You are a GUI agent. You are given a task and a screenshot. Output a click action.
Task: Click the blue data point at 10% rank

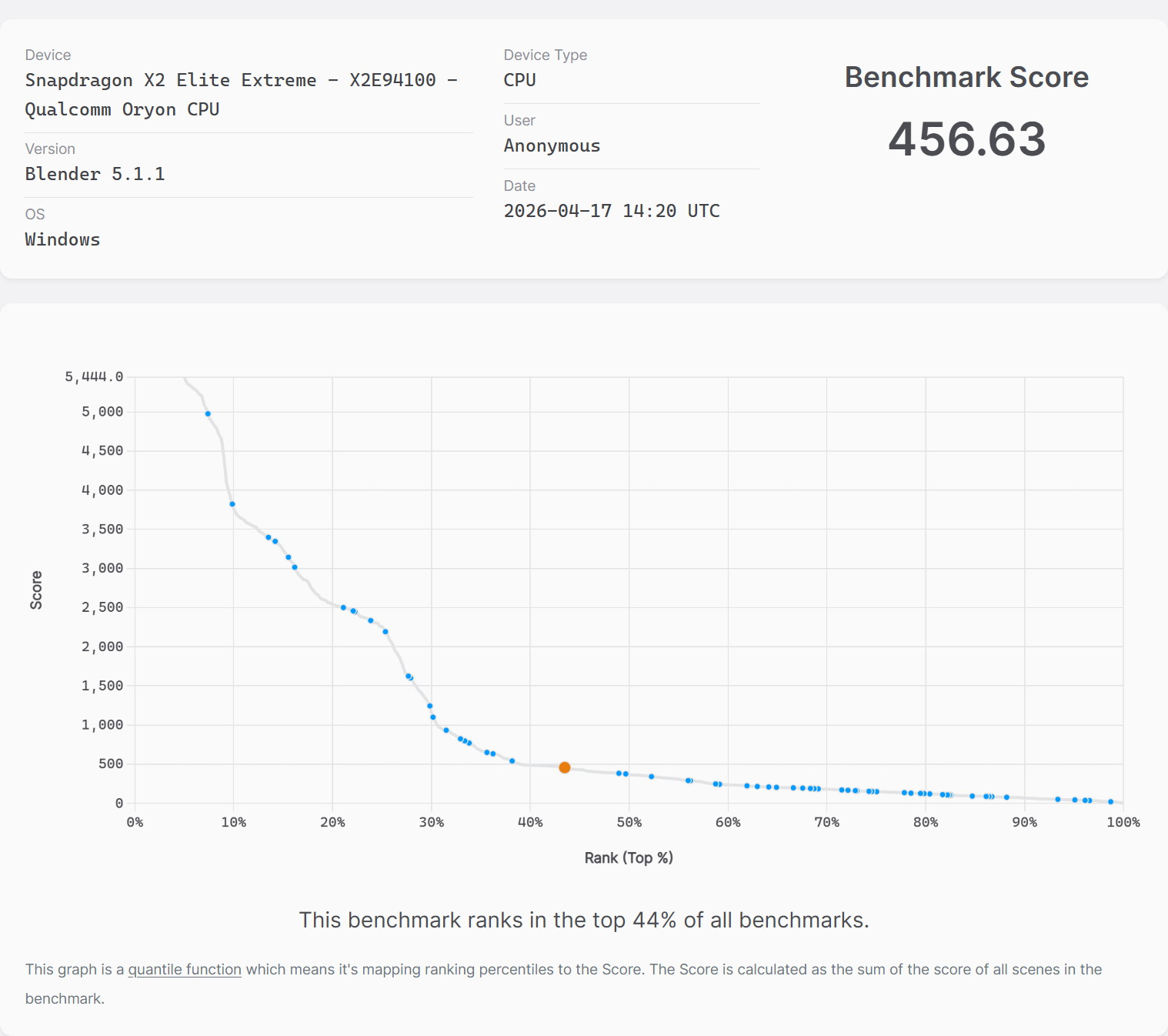232,504
